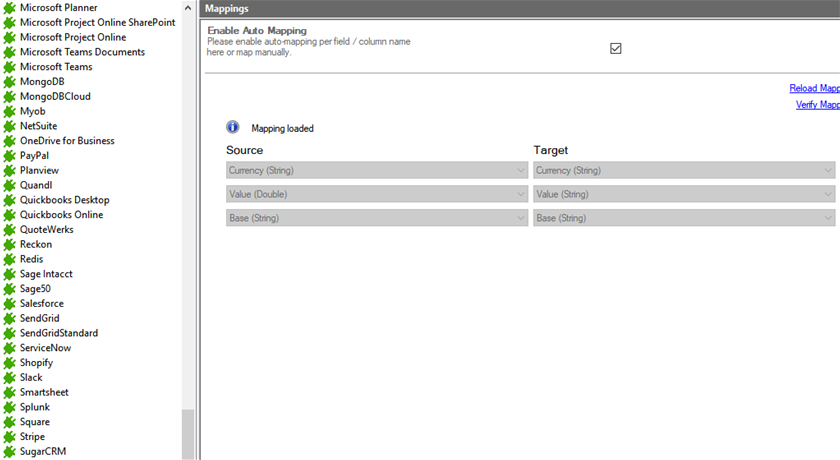Click the Reload Mapping link
Viewport: 840px width, 460px height.
click(x=814, y=89)
